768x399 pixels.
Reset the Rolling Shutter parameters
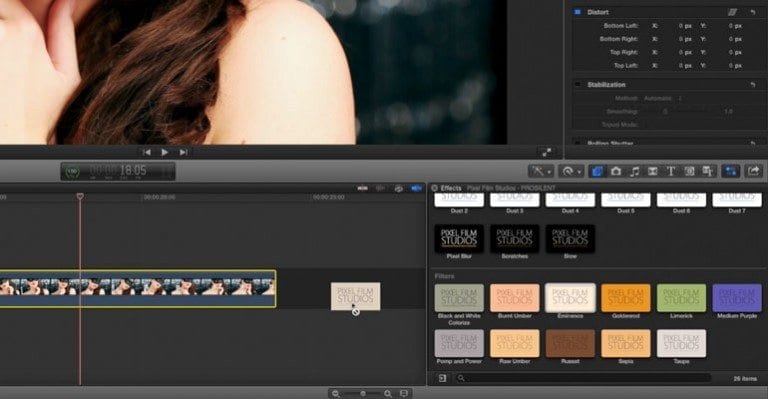[753, 143]
